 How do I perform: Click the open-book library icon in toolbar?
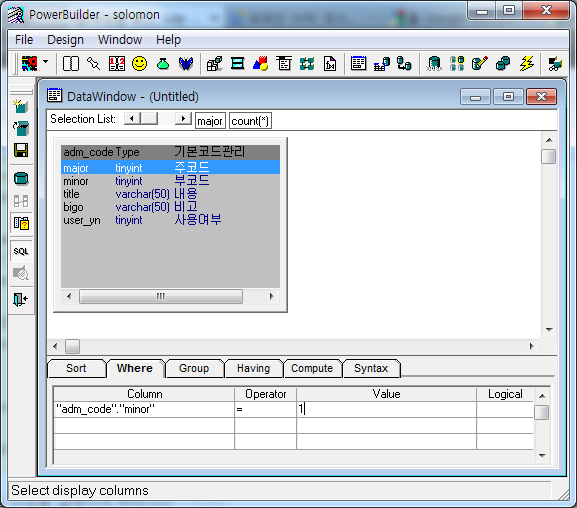(71, 64)
